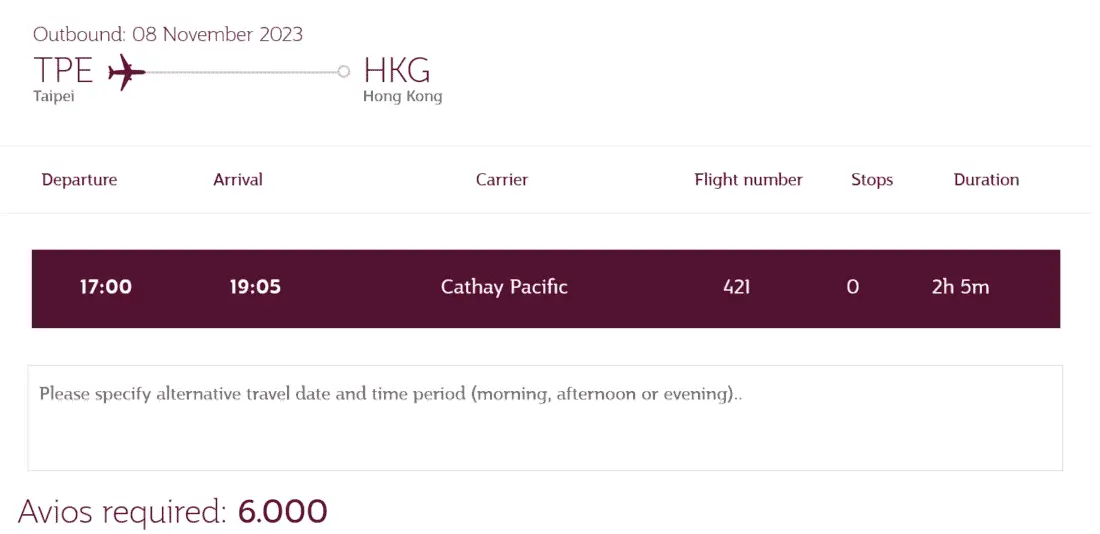Viewport: 1100px width, 534px height.
Task: Click the Duration column header
Action: point(986,180)
